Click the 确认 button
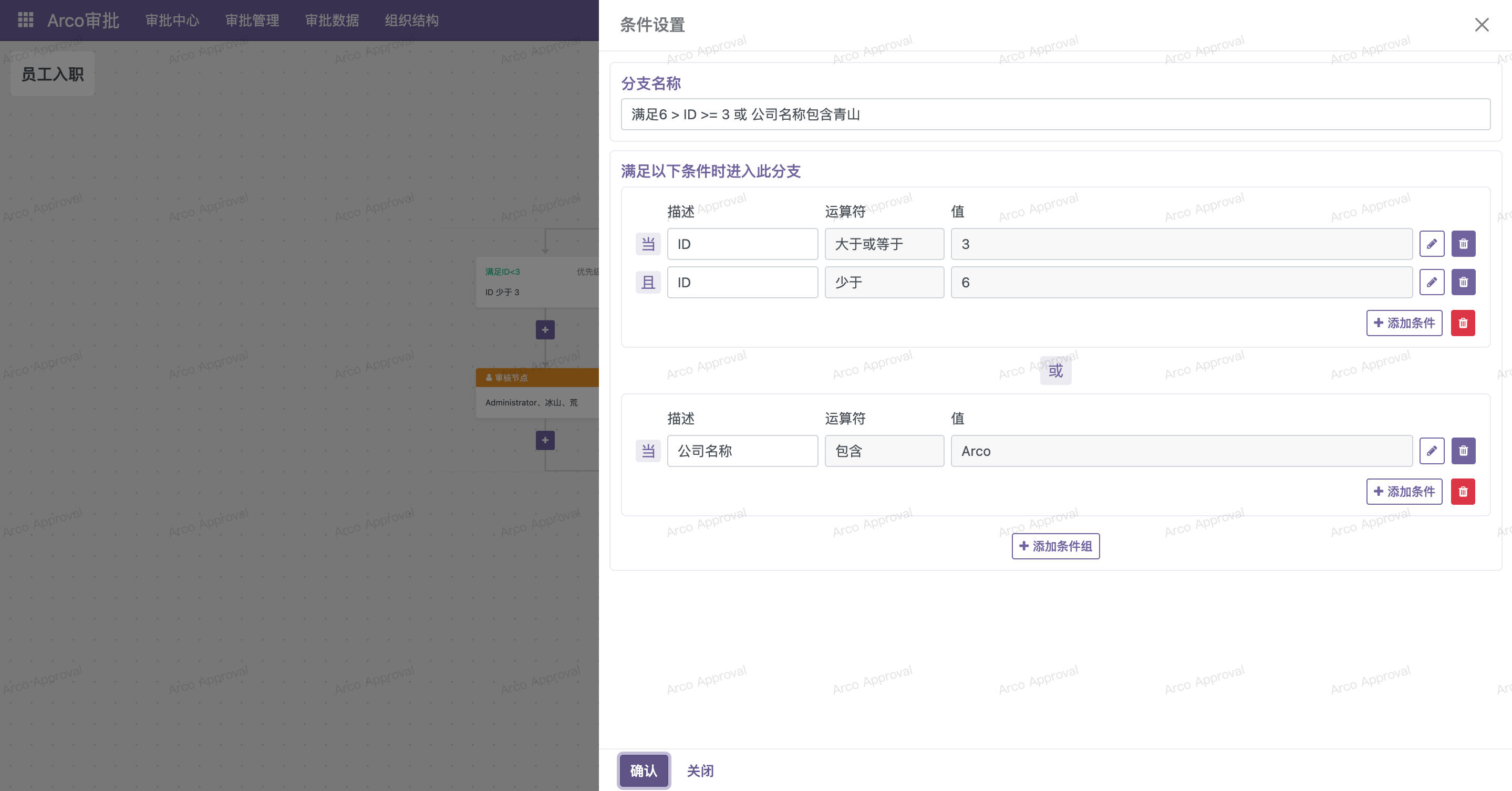Image resolution: width=1512 pixels, height=791 pixels. (643, 771)
